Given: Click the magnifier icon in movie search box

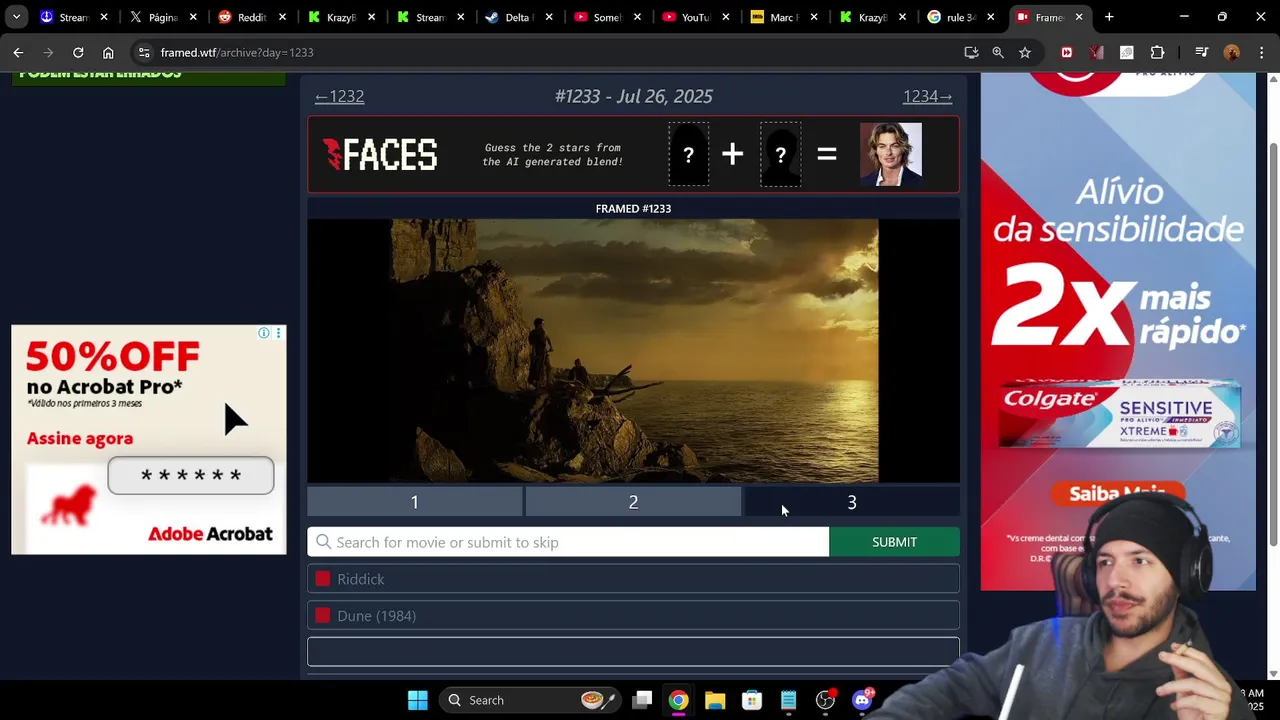Looking at the screenshot, I should (x=323, y=542).
